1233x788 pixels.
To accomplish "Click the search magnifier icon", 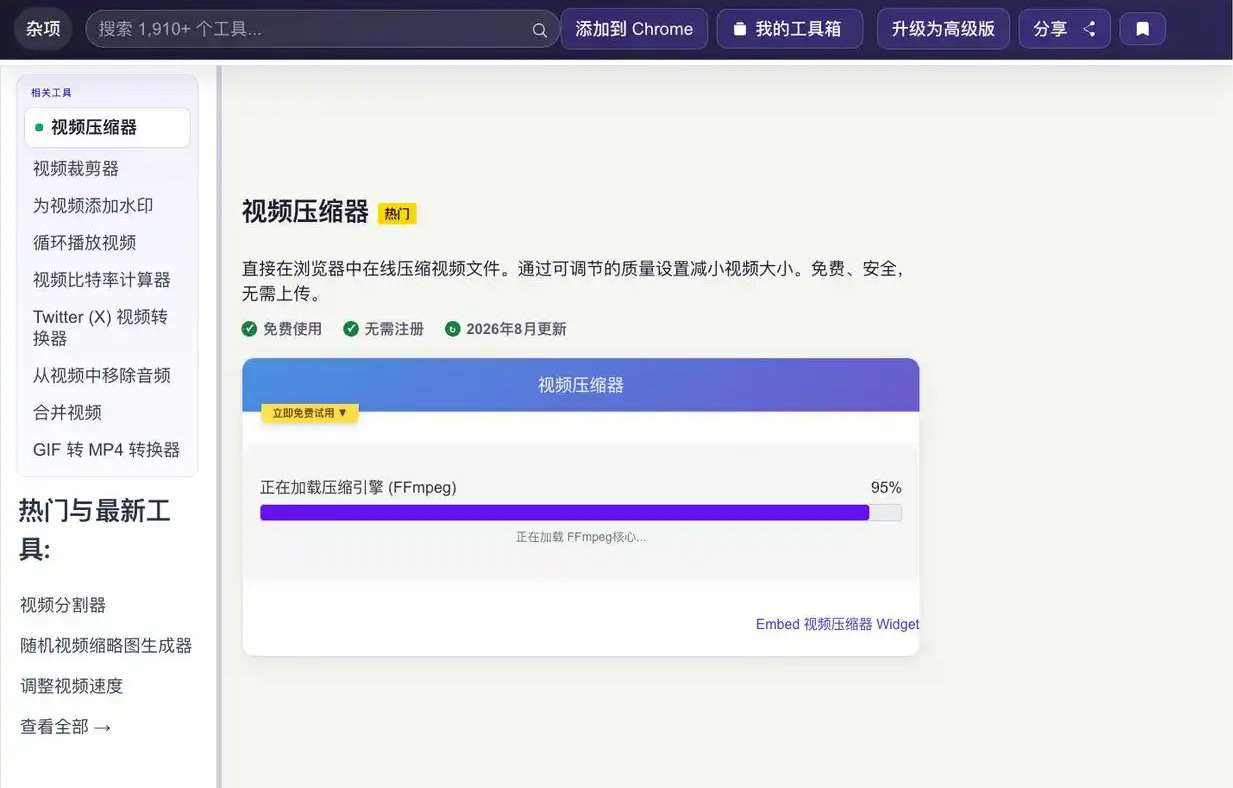I will tap(540, 30).
